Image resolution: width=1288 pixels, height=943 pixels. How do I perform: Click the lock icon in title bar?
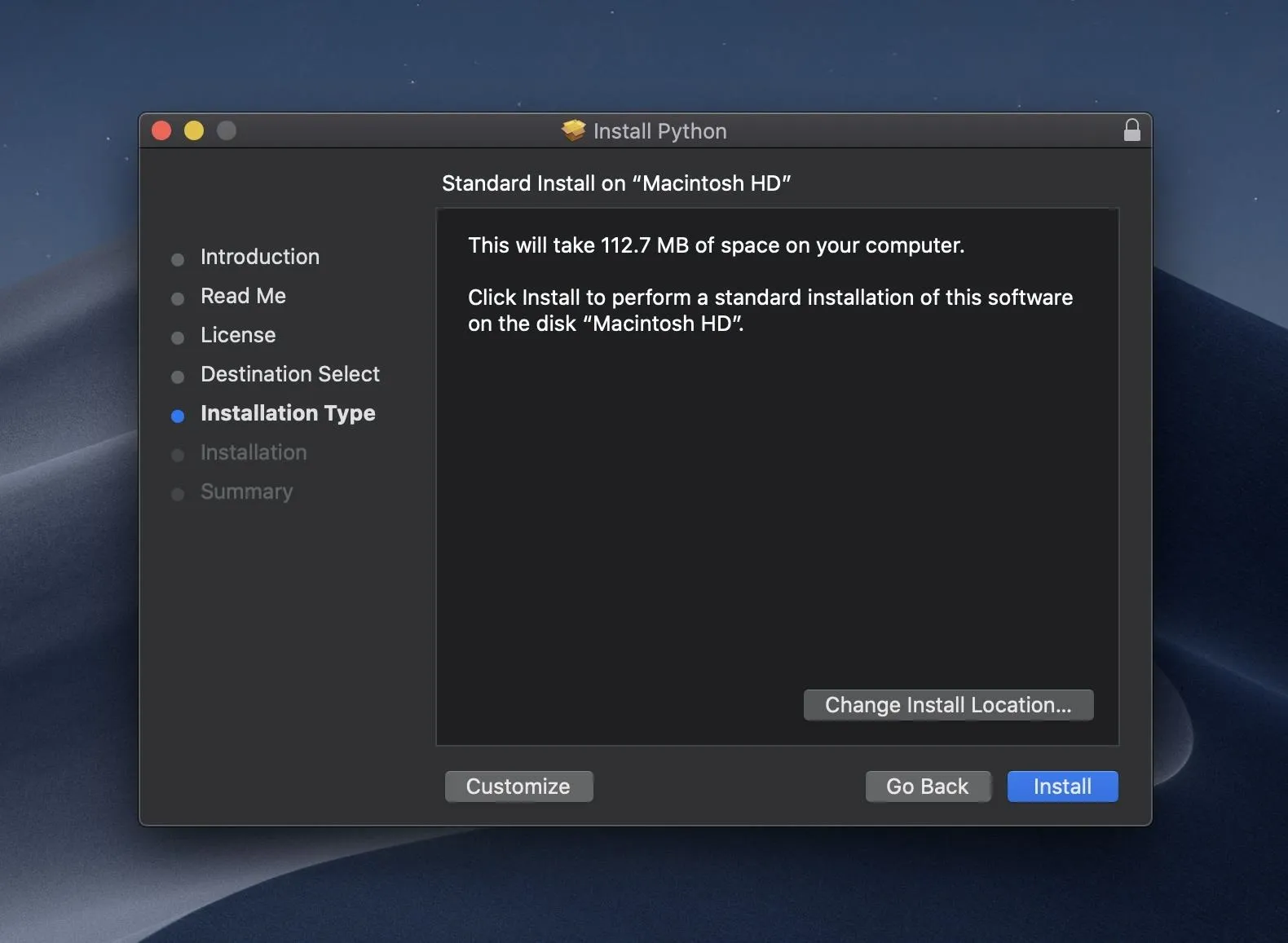pos(1131,130)
